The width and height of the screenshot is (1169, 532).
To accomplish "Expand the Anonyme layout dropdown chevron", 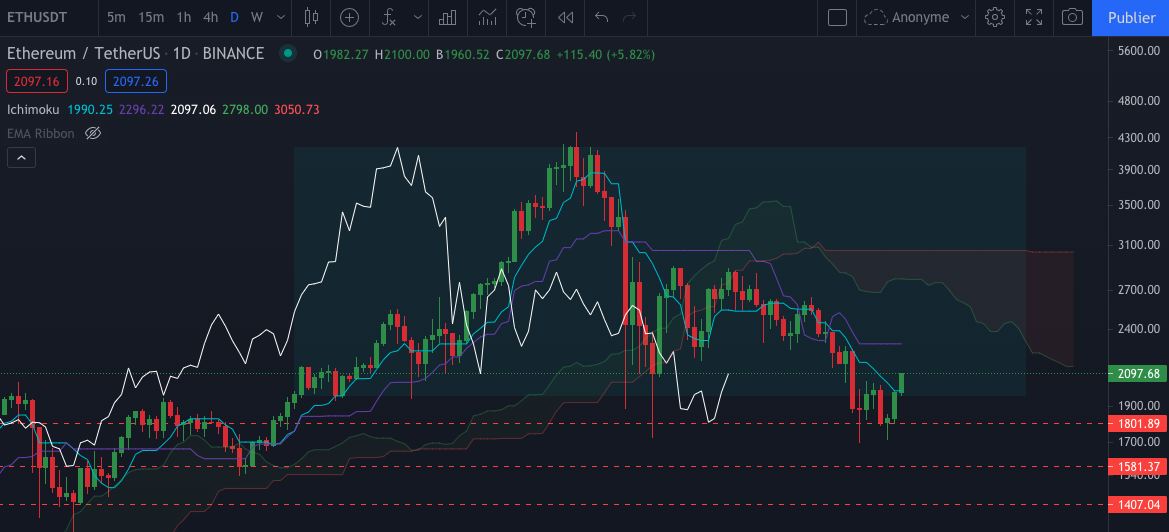I will 965,17.
